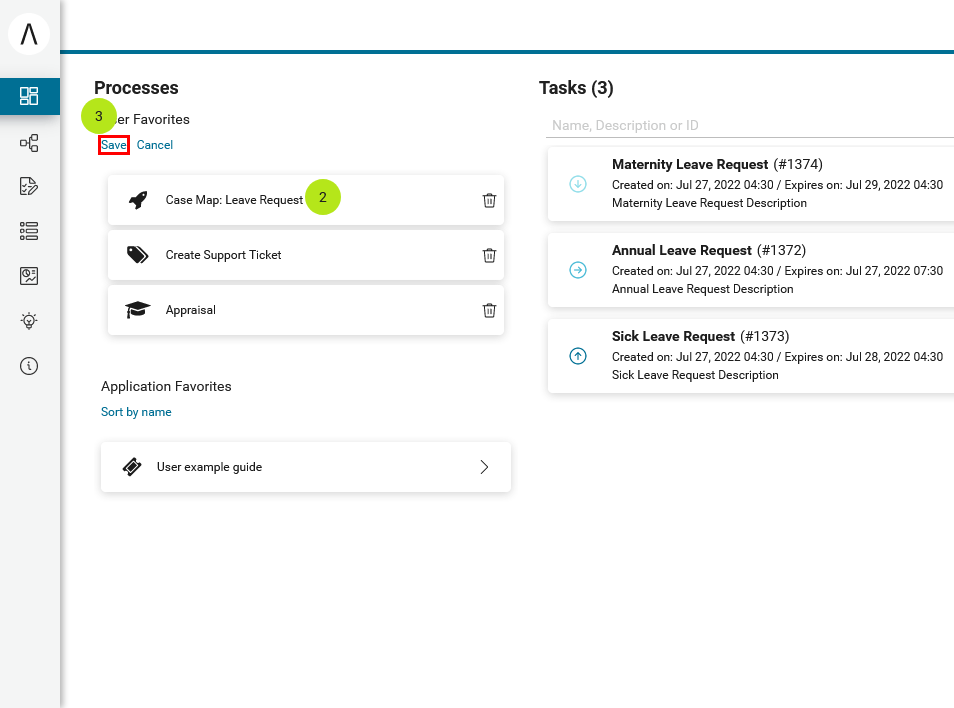Delete the Appraisal favorite

click(489, 310)
